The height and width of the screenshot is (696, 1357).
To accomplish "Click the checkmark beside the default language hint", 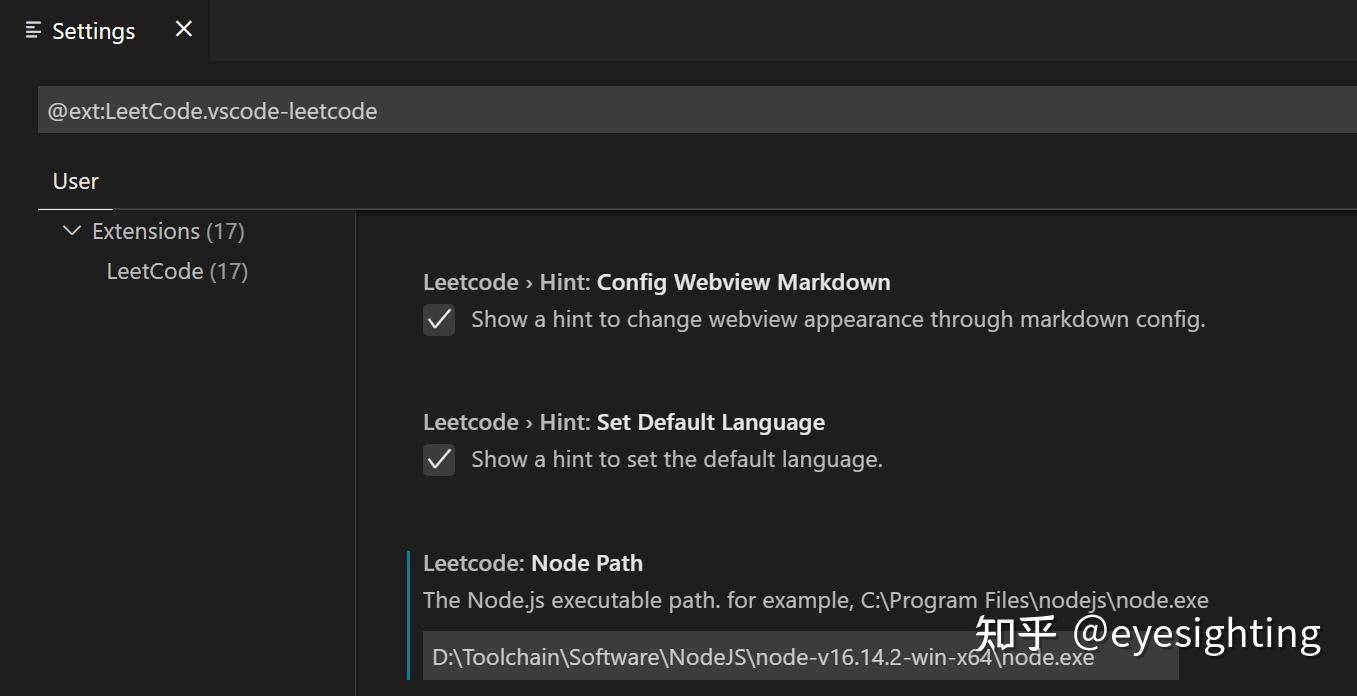I will point(438,459).
